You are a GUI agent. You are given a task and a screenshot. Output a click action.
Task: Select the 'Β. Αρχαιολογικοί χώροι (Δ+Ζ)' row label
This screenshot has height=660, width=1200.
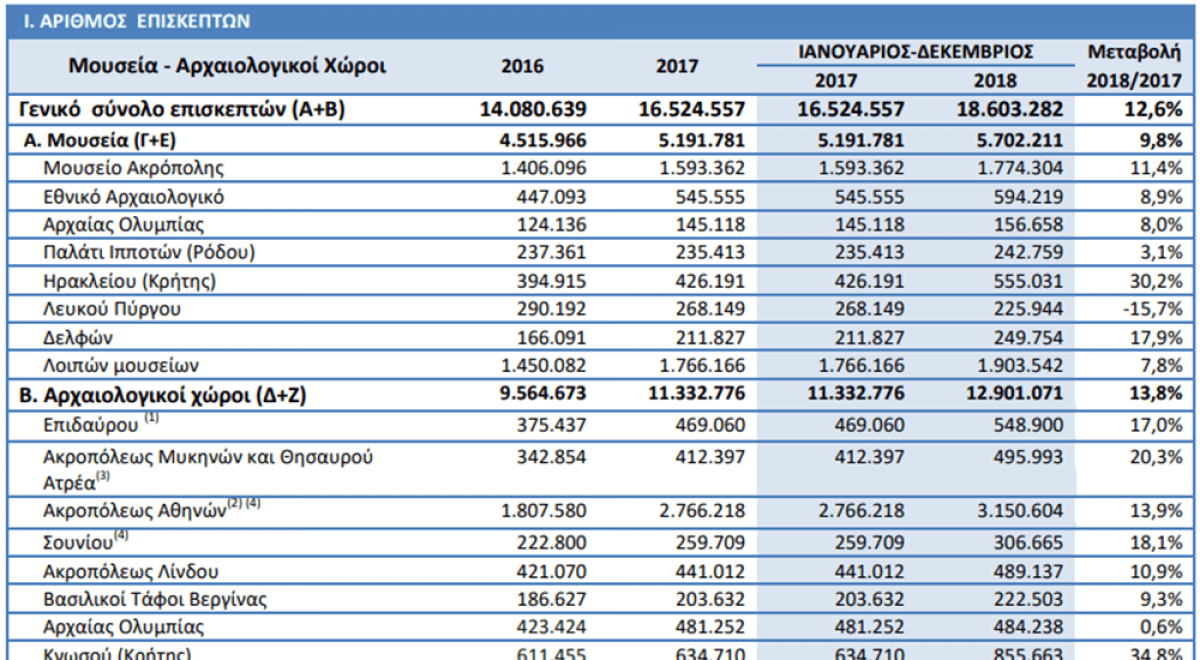(164, 395)
